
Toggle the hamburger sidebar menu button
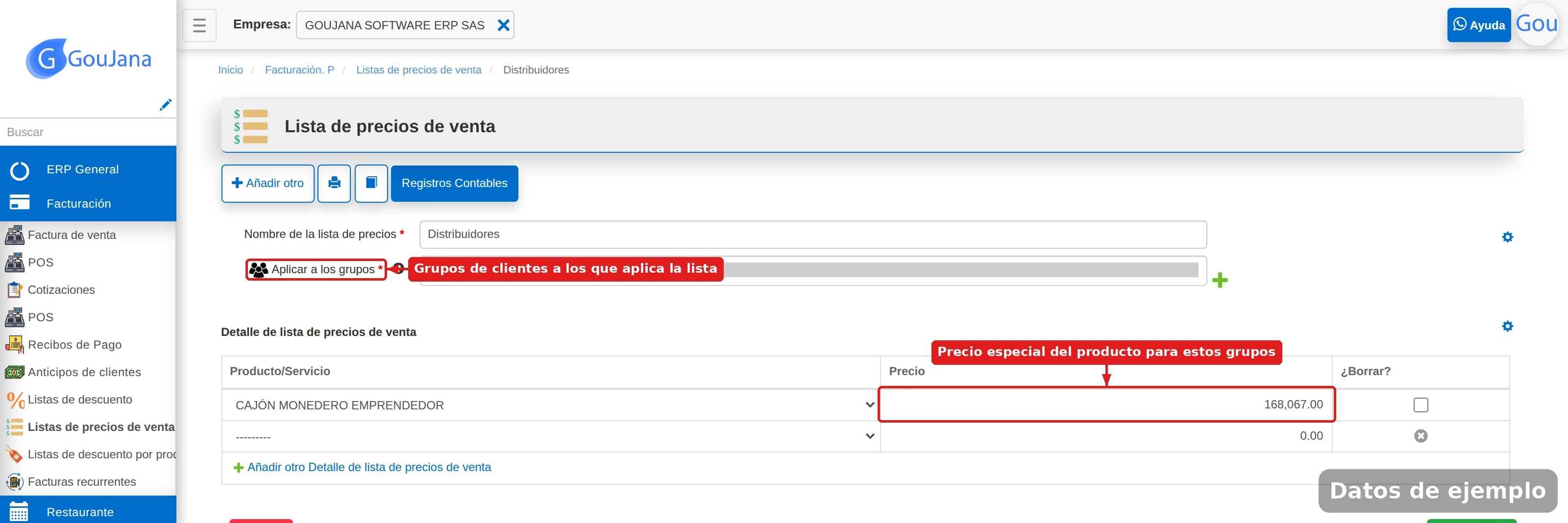point(199,25)
